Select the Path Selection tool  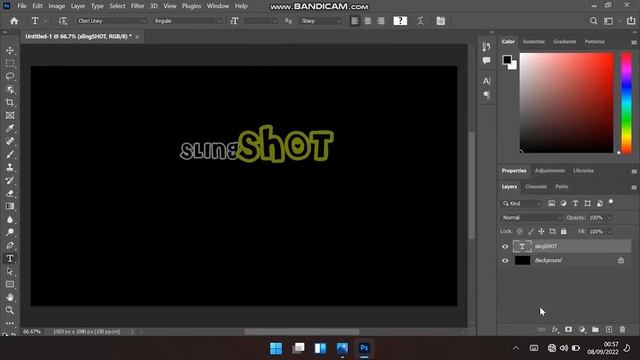coord(10,271)
